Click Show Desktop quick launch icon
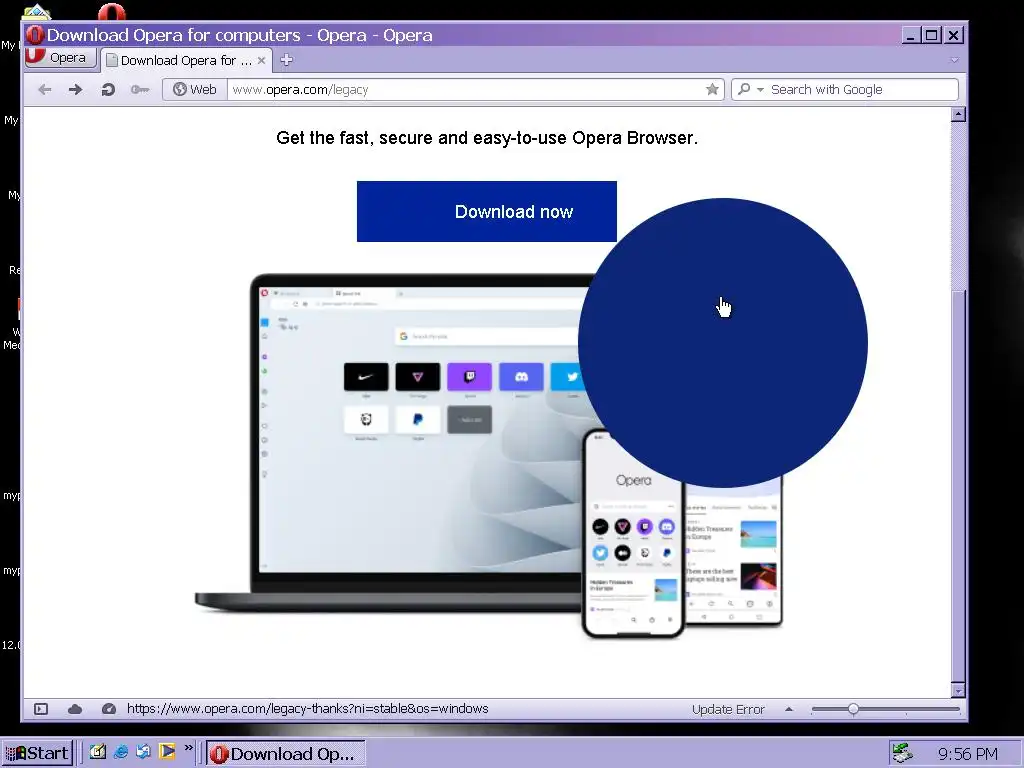The width and height of the screenshot is (1024, 768). 98,752
